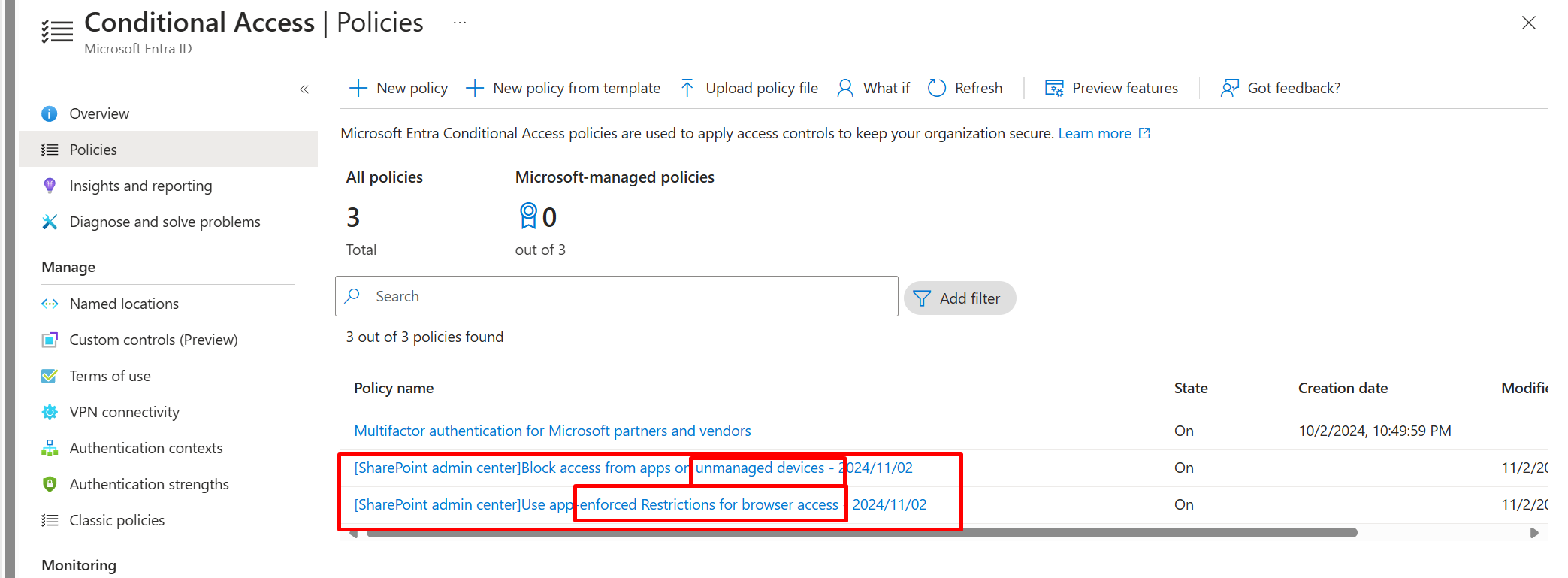
Task: Click the Policies list icon in sidebar
Action: [50, 150]
